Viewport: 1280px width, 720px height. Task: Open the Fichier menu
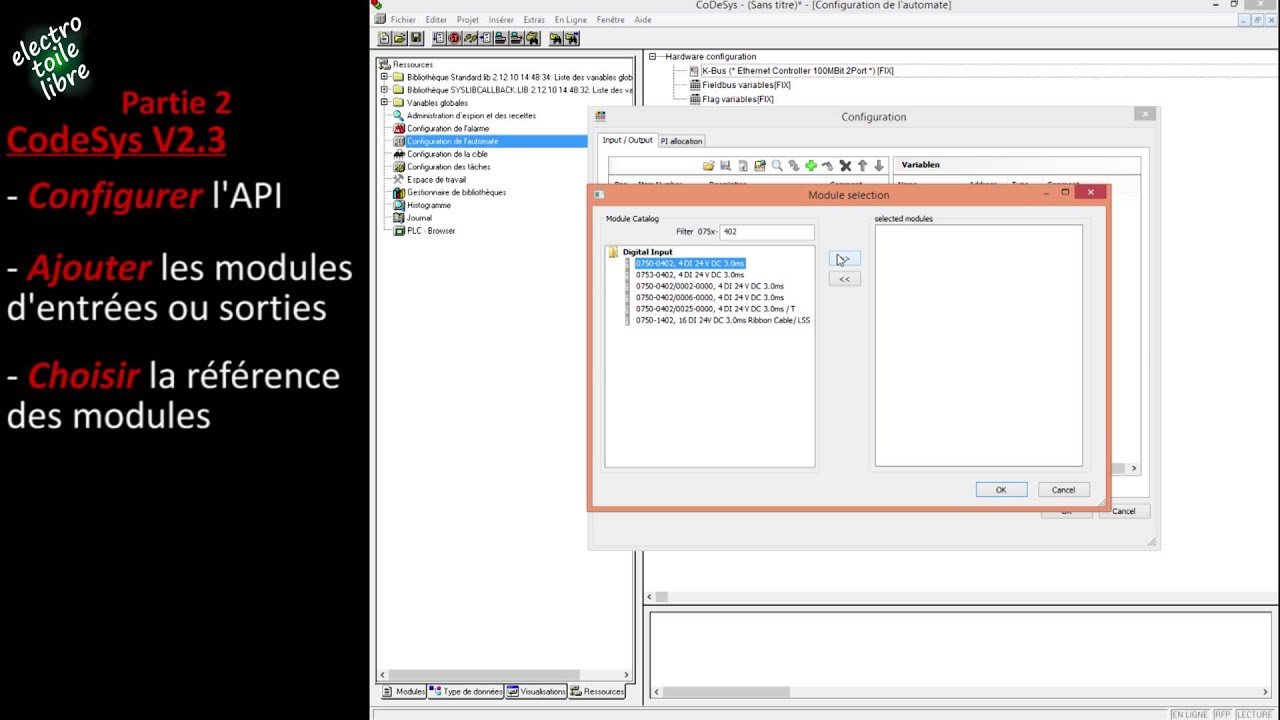(x=403, y=20)
